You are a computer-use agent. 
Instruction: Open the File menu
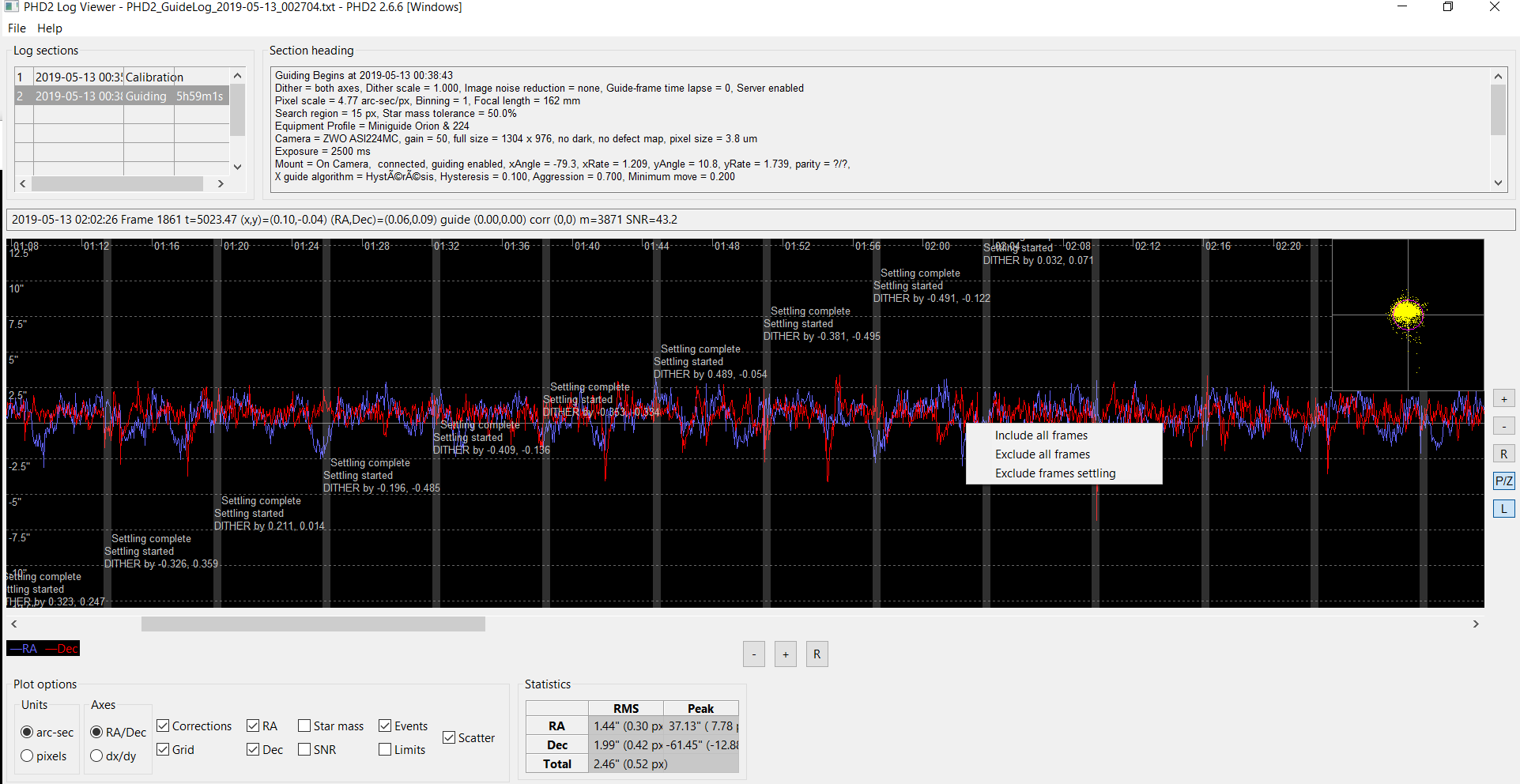point(17,28)
